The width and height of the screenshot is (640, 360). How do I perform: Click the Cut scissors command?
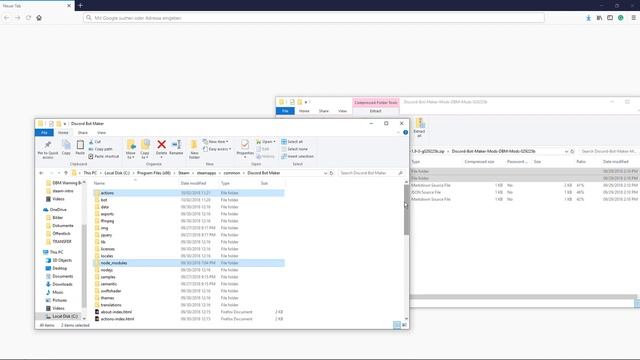[95, 142]
